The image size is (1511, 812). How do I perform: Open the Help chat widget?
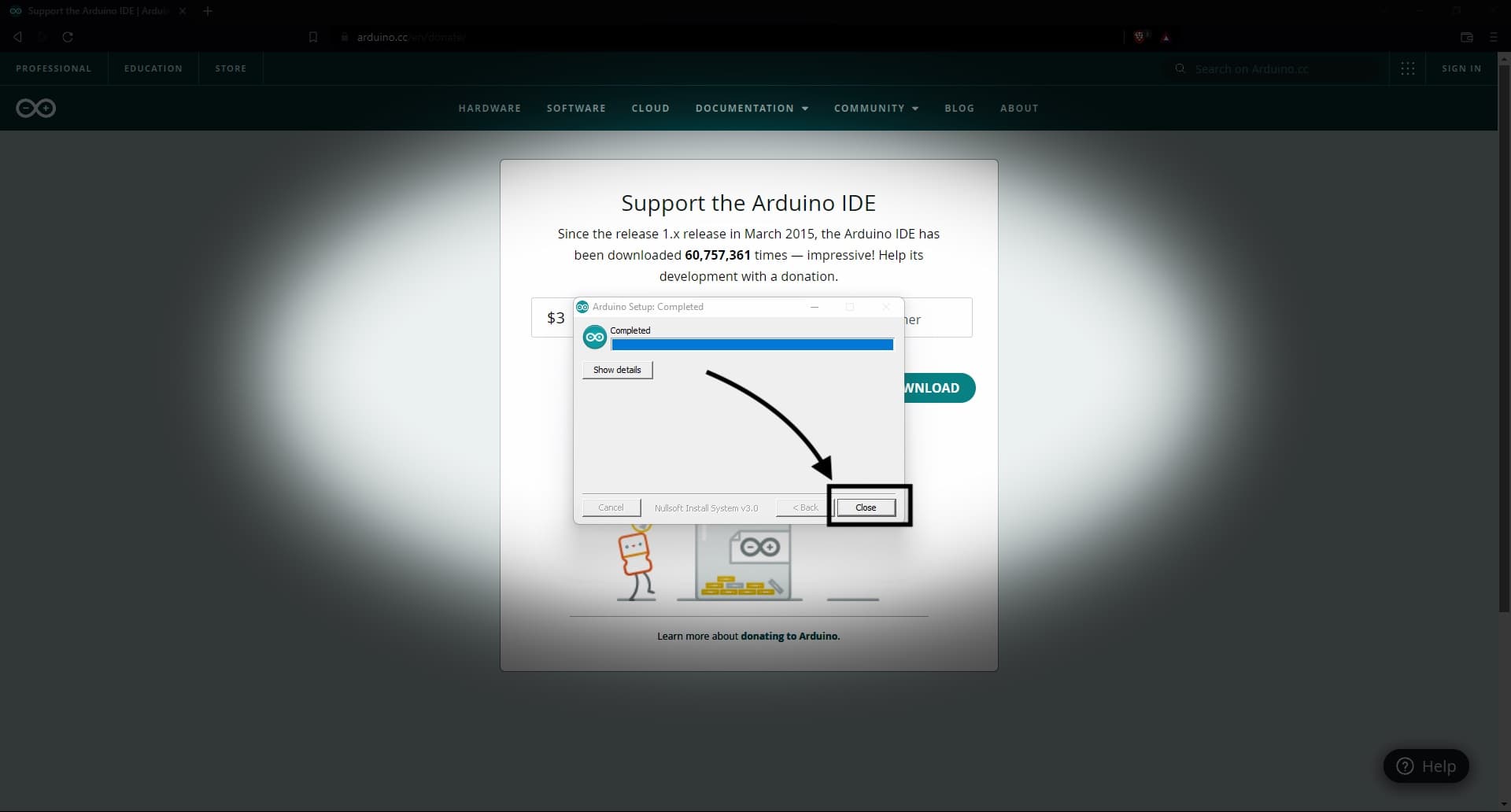(1426, 766)
